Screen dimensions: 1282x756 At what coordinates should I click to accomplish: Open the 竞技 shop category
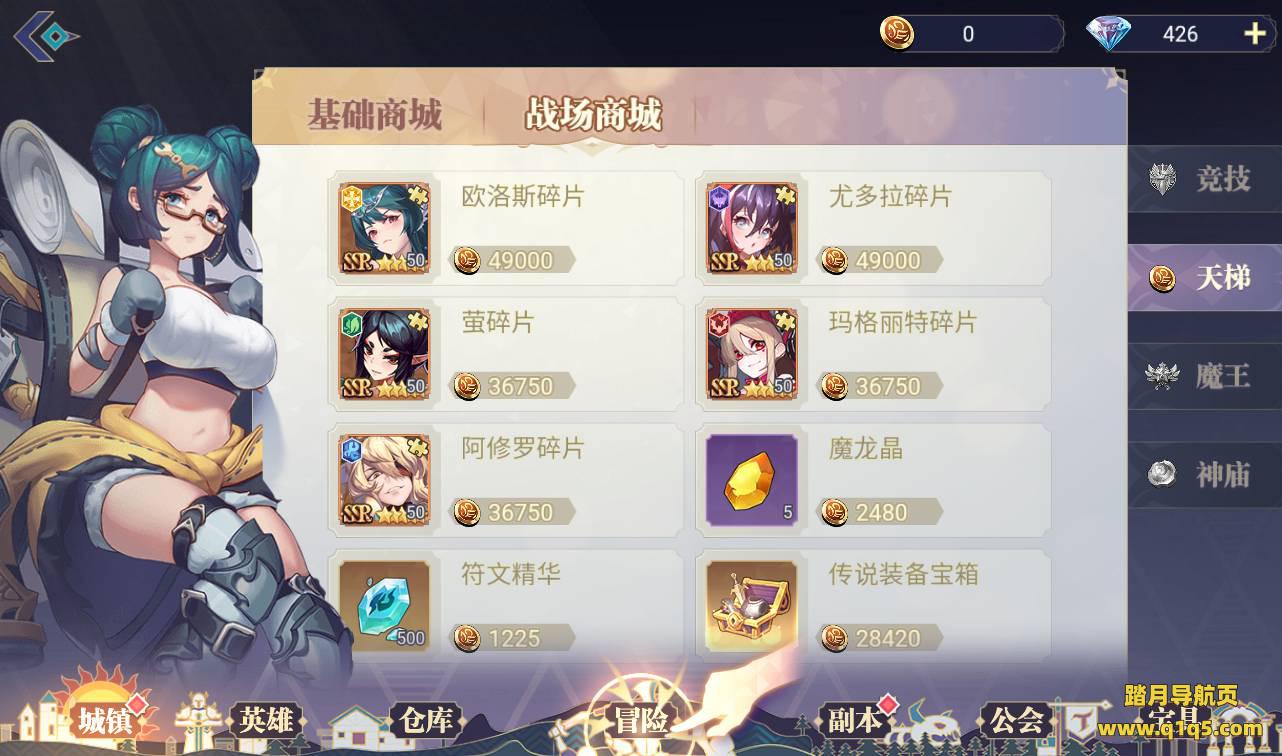1204,180
